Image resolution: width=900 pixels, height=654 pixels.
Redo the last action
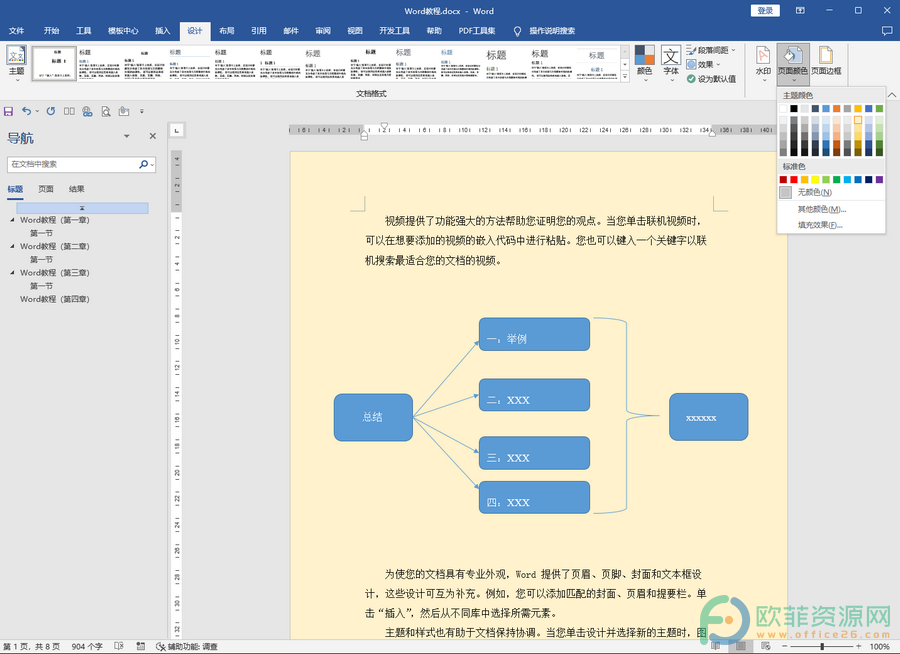(51, 111)
